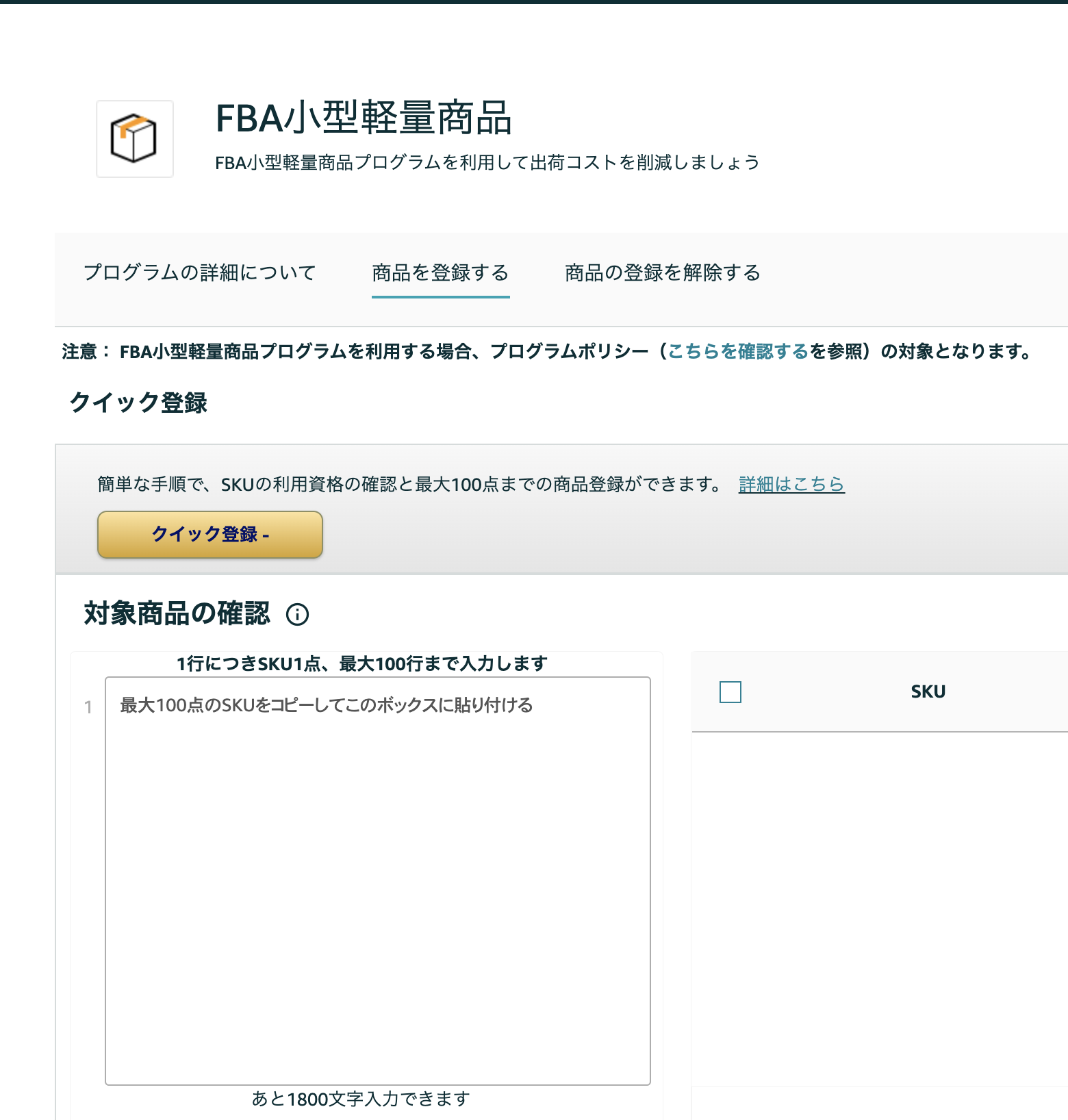Click the subtitle about 出荷コスト reduction
The image size is (1068, 1120).
click(487, 163)
